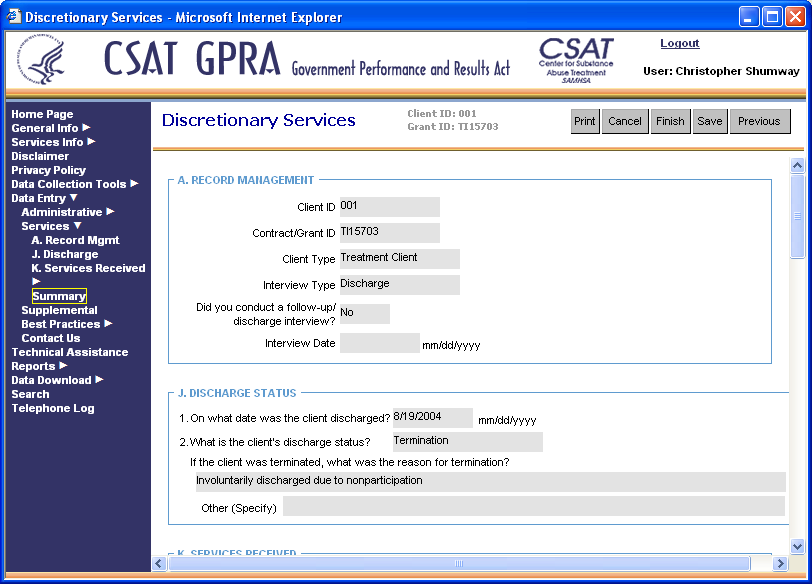Expand the General Info menu arrow
This screenshot has width=812, height=584.
[86, 128]
